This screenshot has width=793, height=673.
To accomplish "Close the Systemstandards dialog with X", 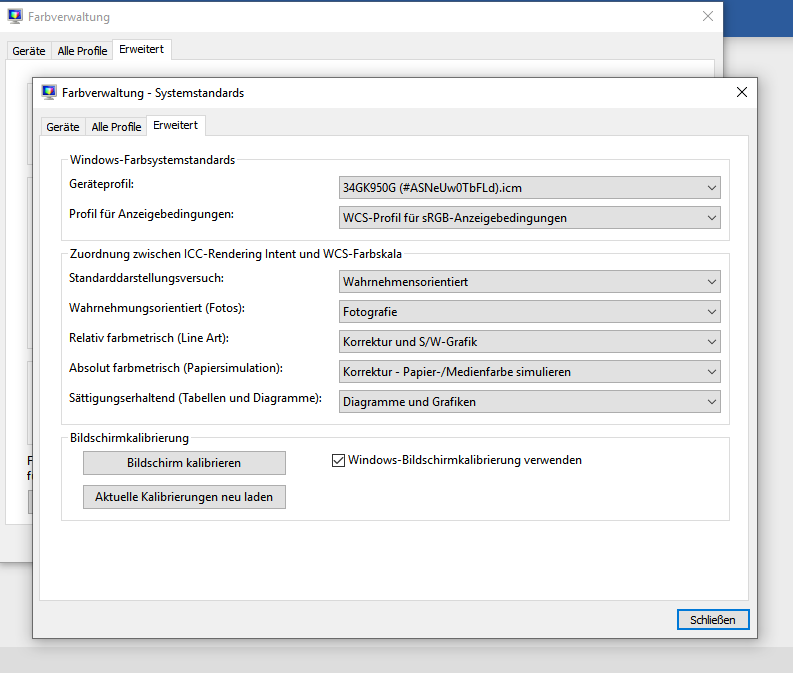I will 742,92.
